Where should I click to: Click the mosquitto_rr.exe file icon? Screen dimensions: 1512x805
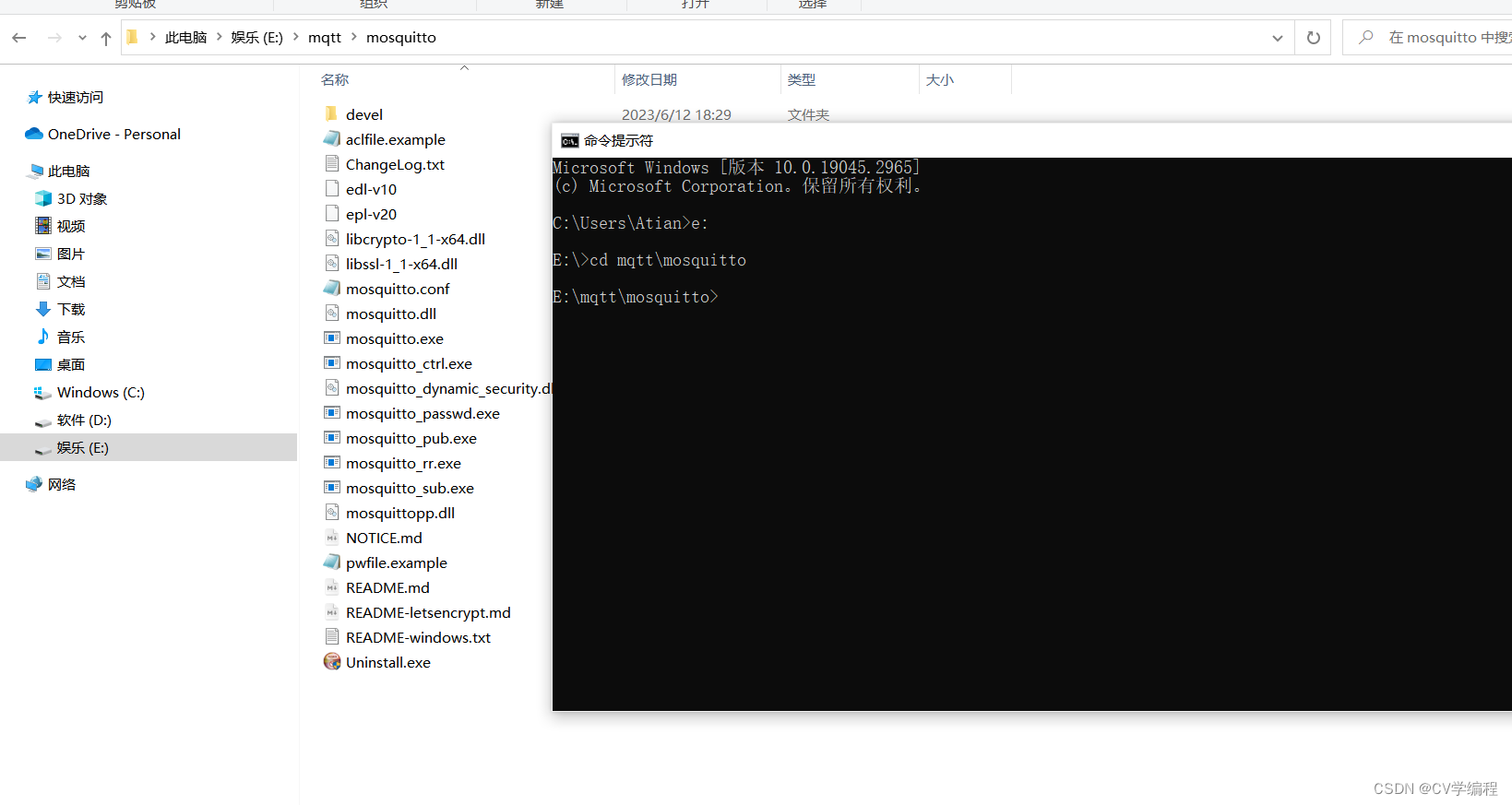tap(332, 463)
